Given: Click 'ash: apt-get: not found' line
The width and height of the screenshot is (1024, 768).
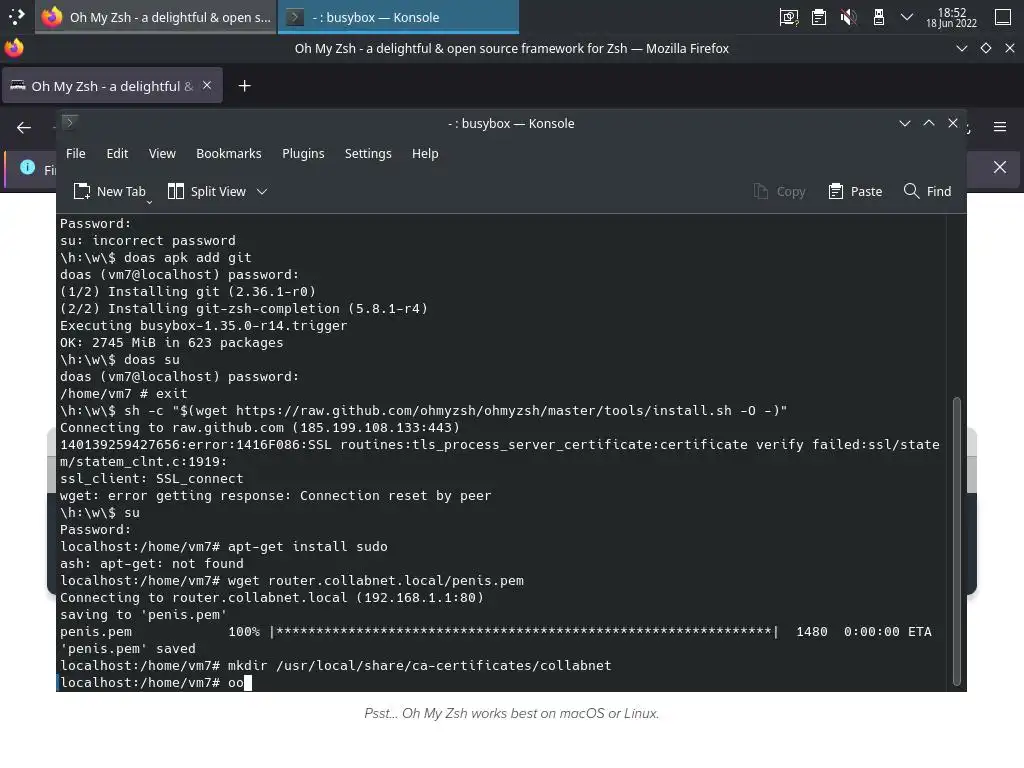Looking at the screenshot, I should pos(152,564).
